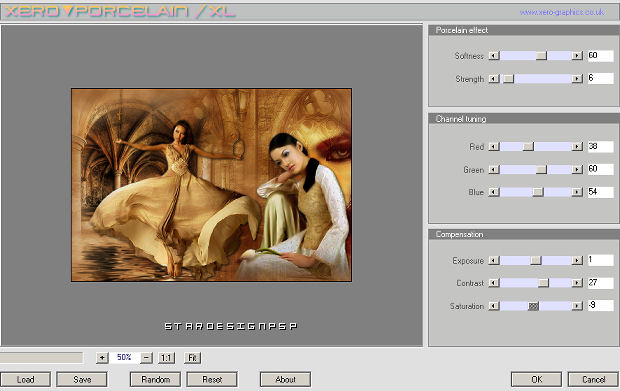Click the Contrast slider thumb
Viewport: 620px width, 391px height.
coord(543,283)
